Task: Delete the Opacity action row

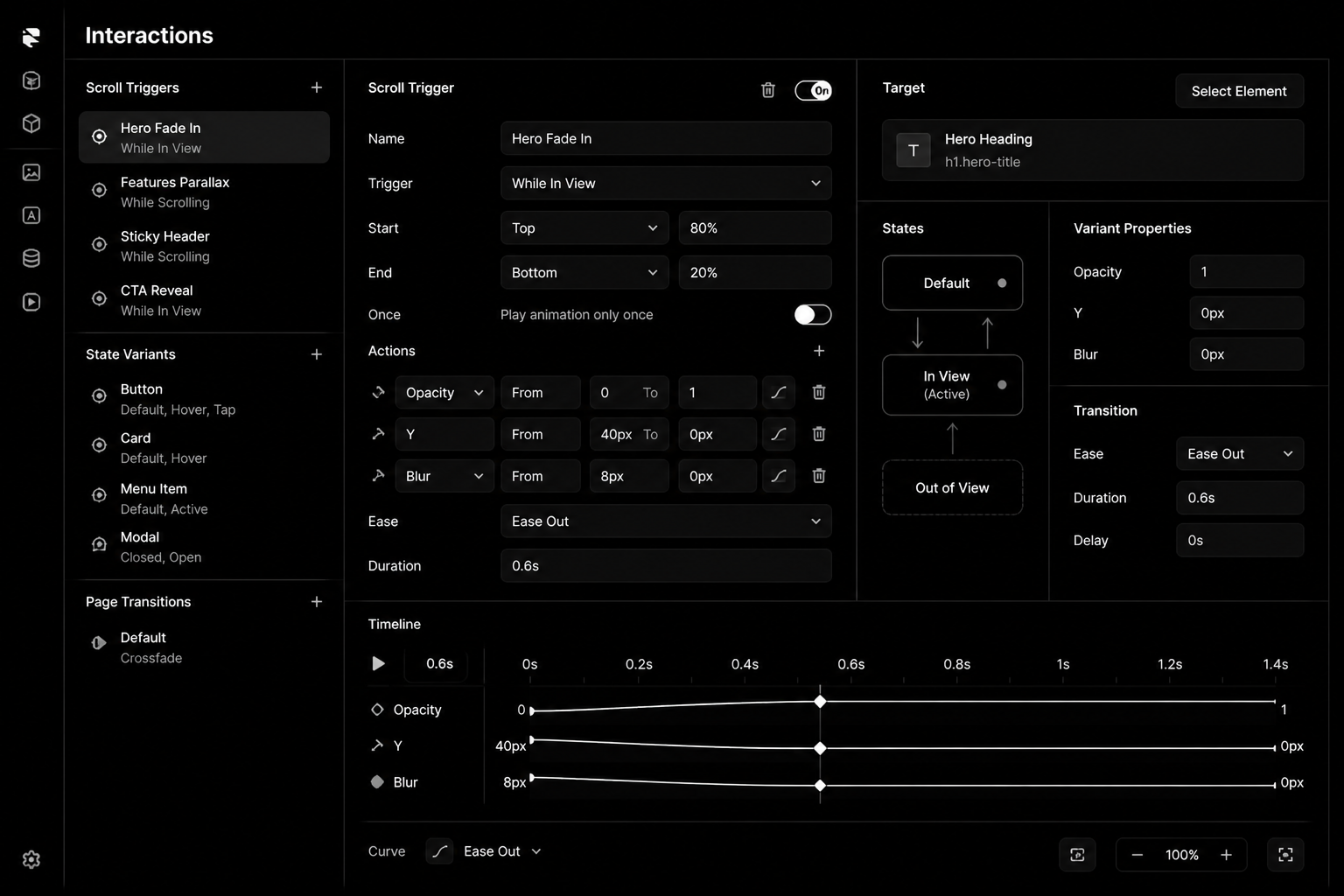Action: click(x=819, y=392)
